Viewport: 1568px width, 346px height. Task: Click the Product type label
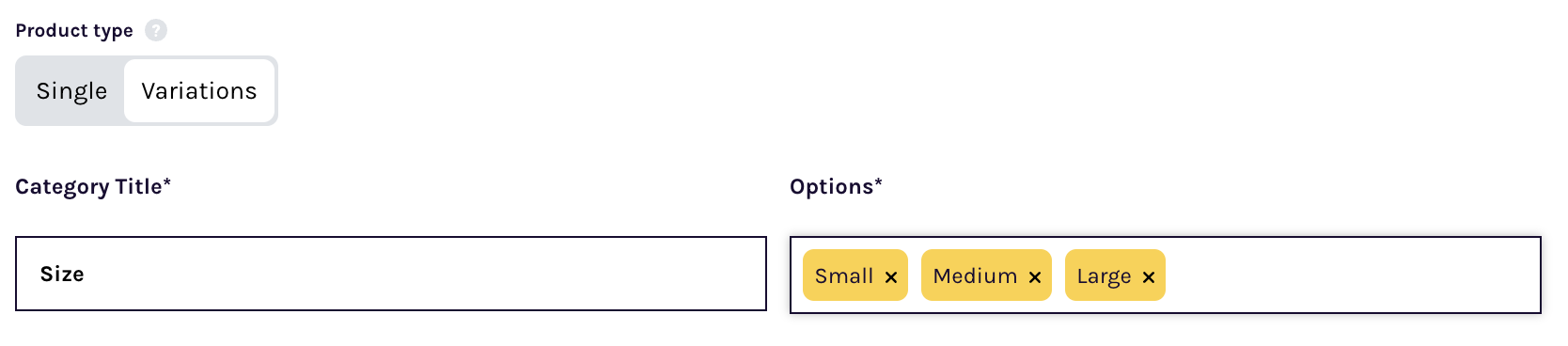point(74,31)
